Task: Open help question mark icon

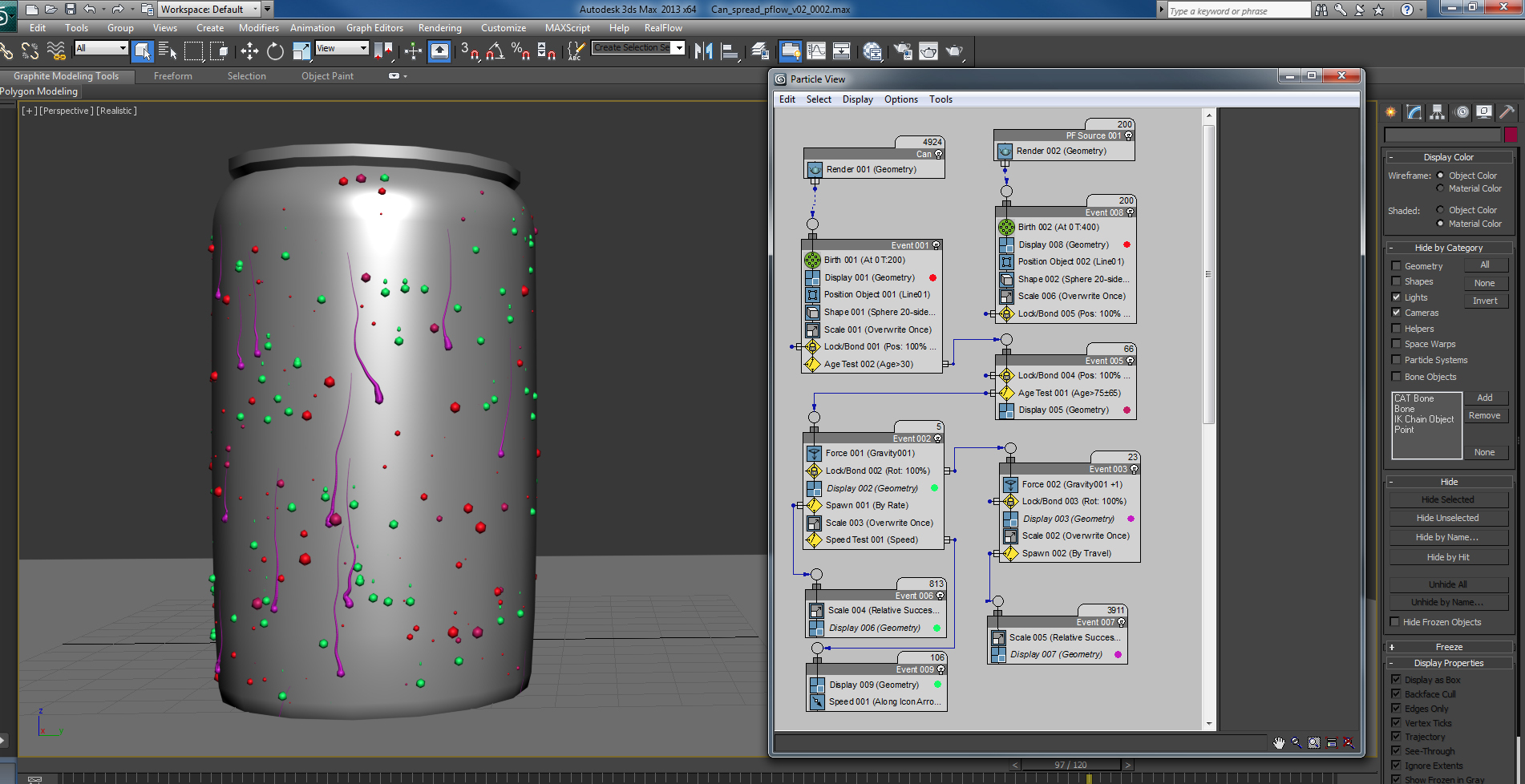Action: pos(1406,10)
